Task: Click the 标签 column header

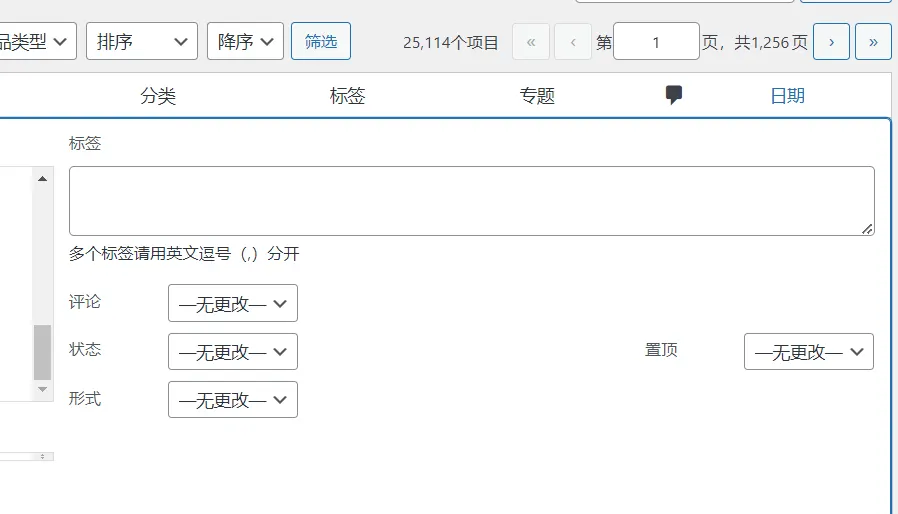Action: (x=347, y=96)
